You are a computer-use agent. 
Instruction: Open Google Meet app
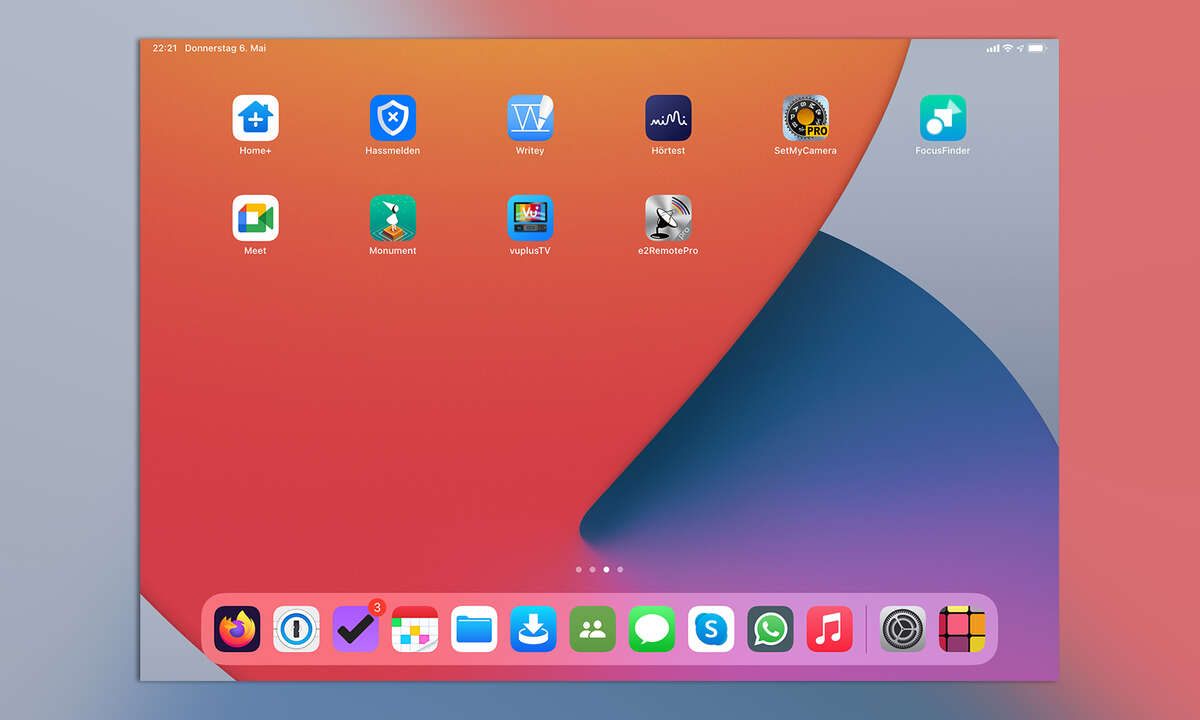[x=255, y=218]
